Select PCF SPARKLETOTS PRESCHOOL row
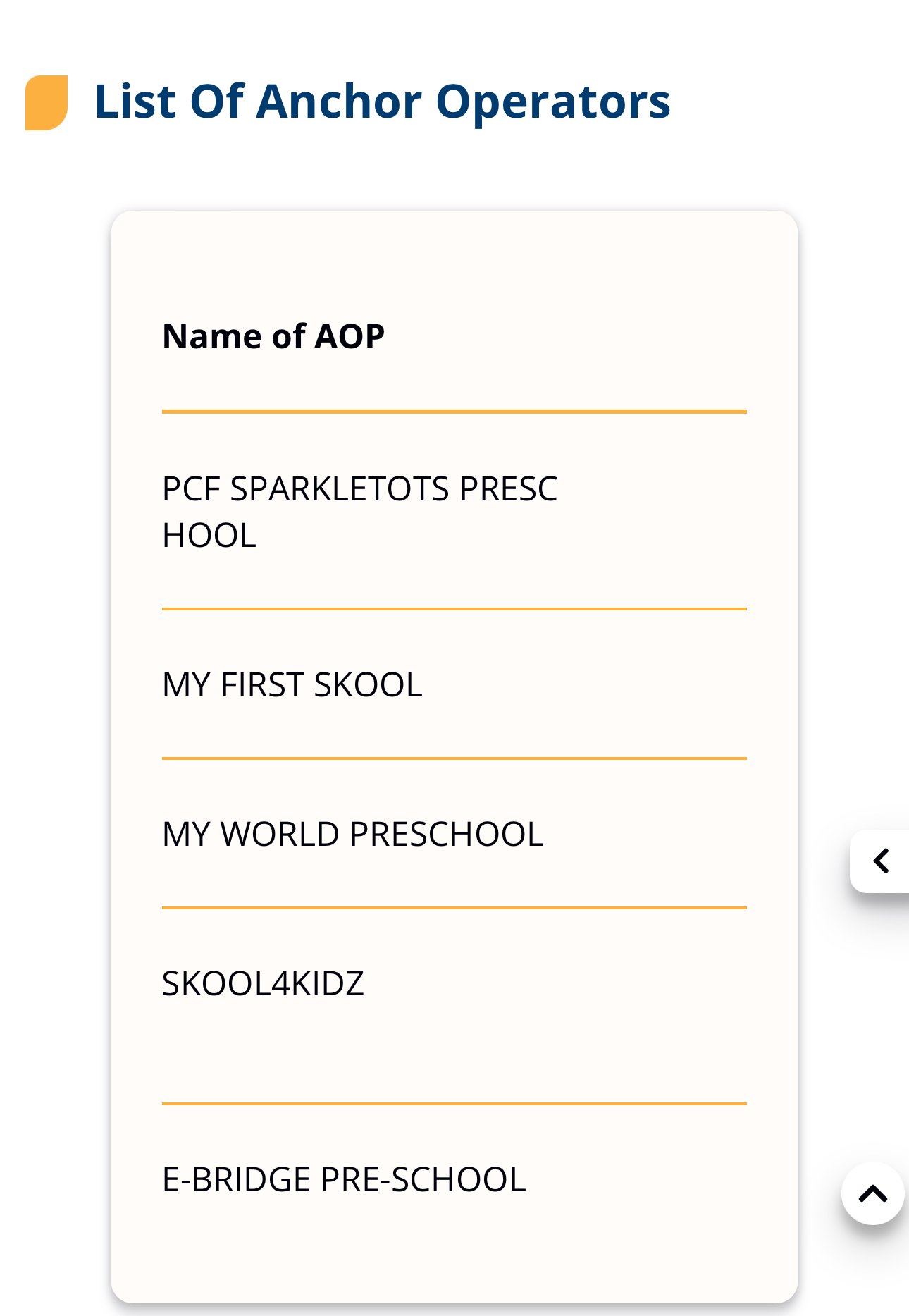Viewport: 909px width, 1316px height. tap(454, 512)
